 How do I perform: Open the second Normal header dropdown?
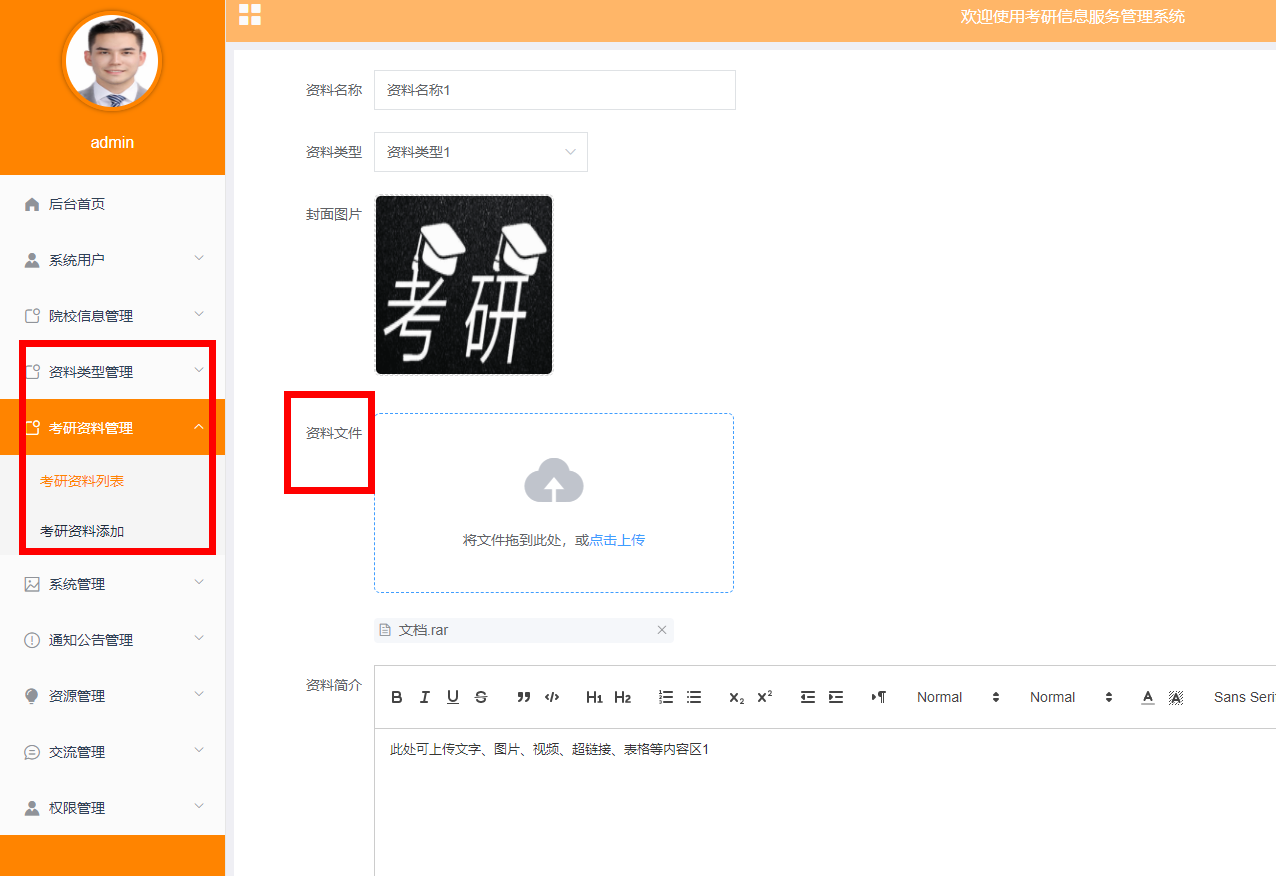[x=1071, y=697]
